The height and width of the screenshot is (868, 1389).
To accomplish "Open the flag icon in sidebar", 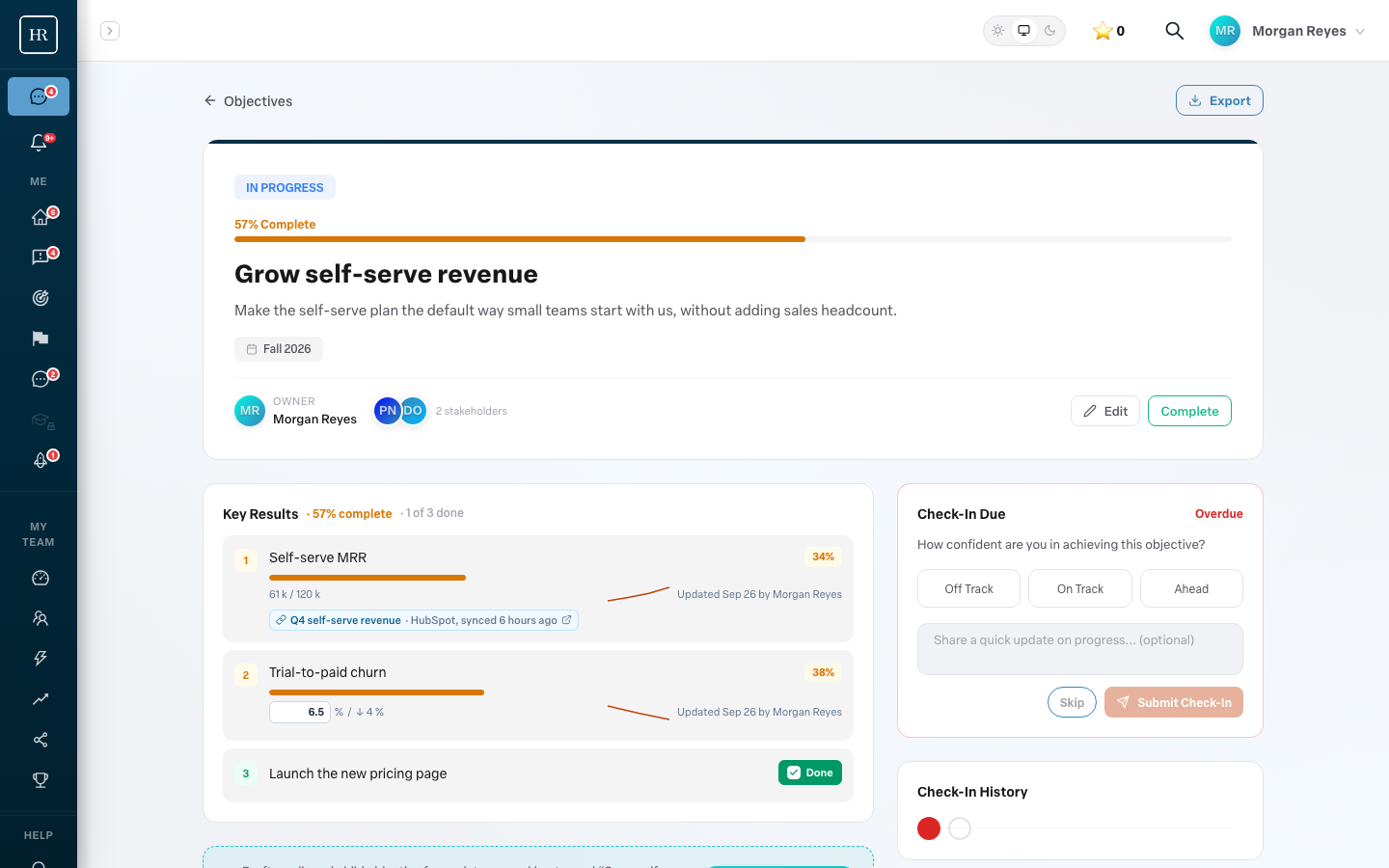I will (x=39, y=339).
